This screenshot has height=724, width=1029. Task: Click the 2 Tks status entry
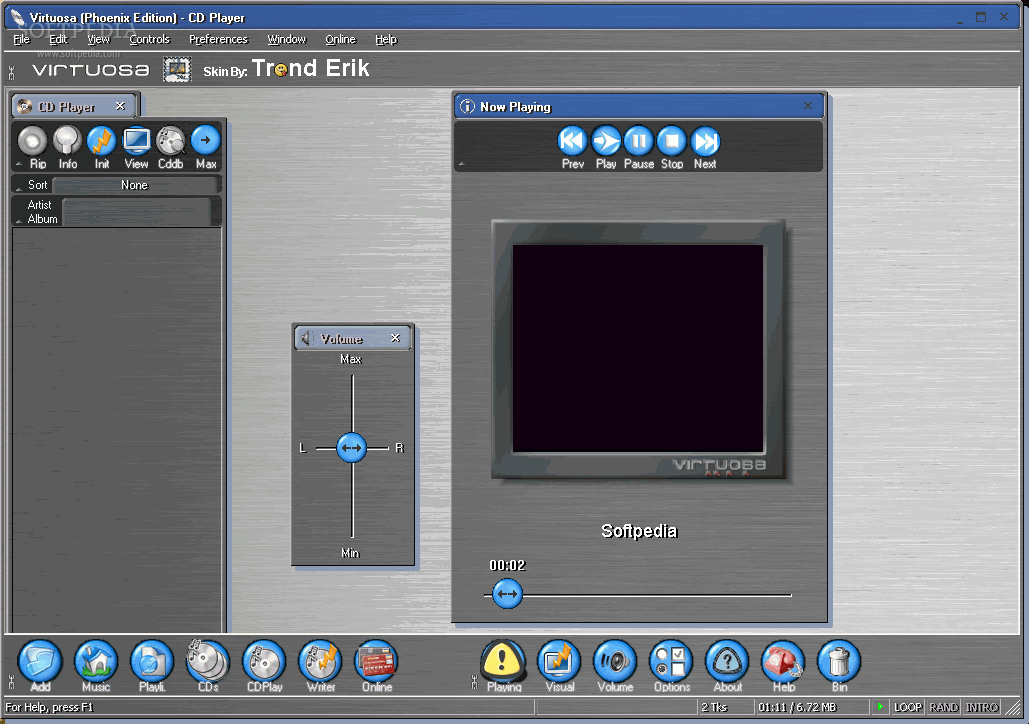(714, 707)
